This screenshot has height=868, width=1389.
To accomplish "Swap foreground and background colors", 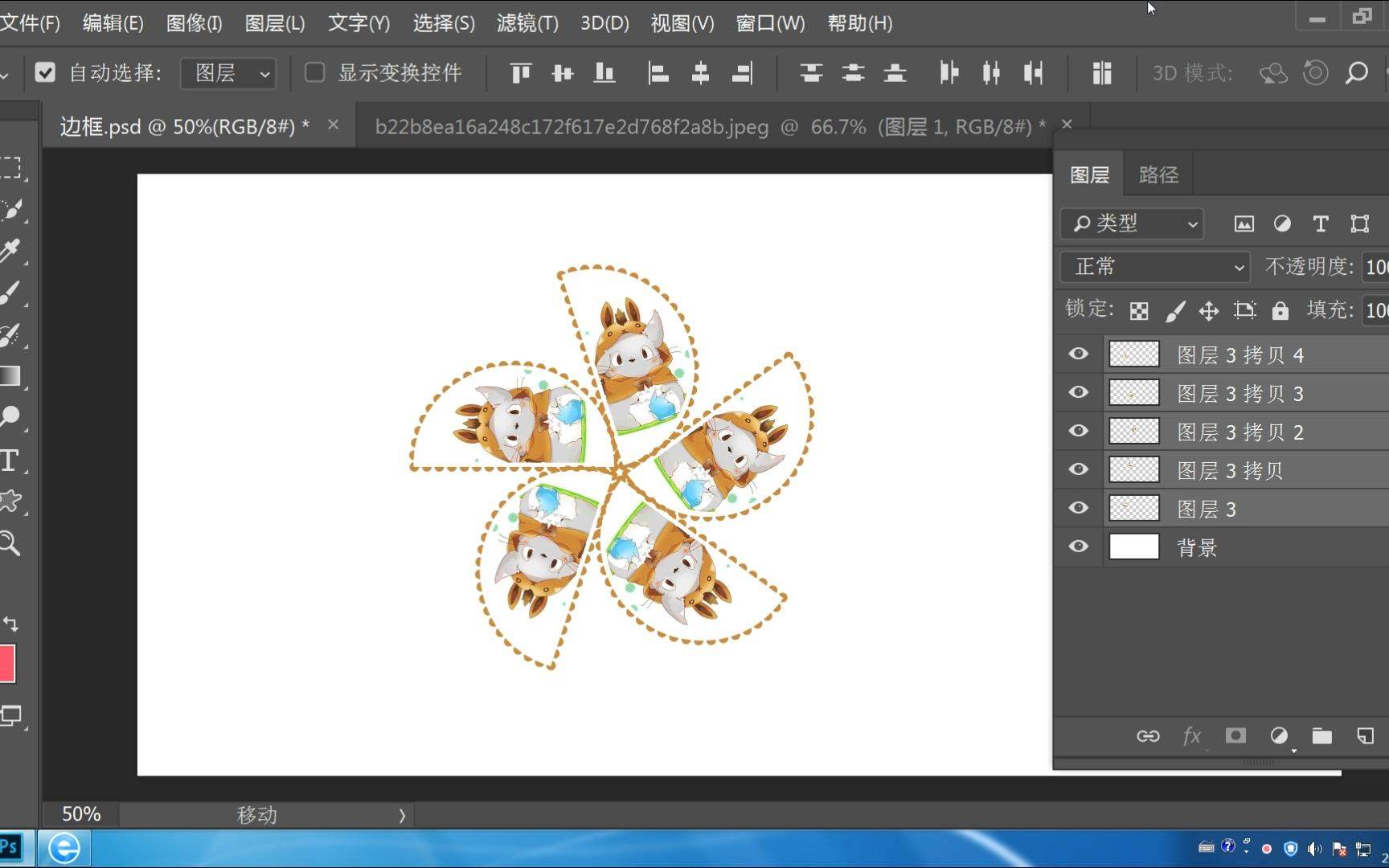I will 10,624.
